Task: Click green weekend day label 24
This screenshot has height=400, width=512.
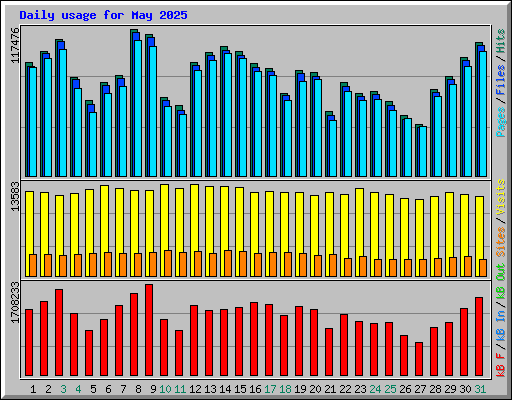Action: (x=375, y=389)
